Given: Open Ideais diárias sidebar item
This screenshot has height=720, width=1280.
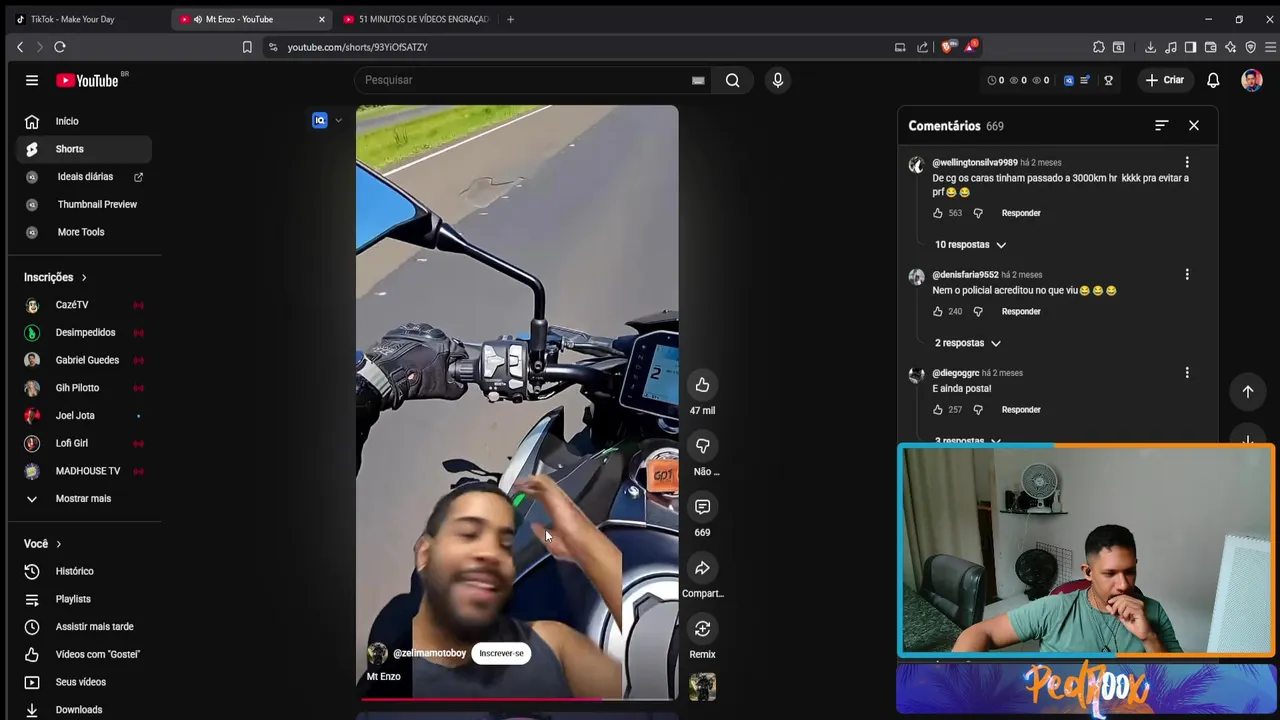Looking at the screenshot, I should tap(83, 177).
